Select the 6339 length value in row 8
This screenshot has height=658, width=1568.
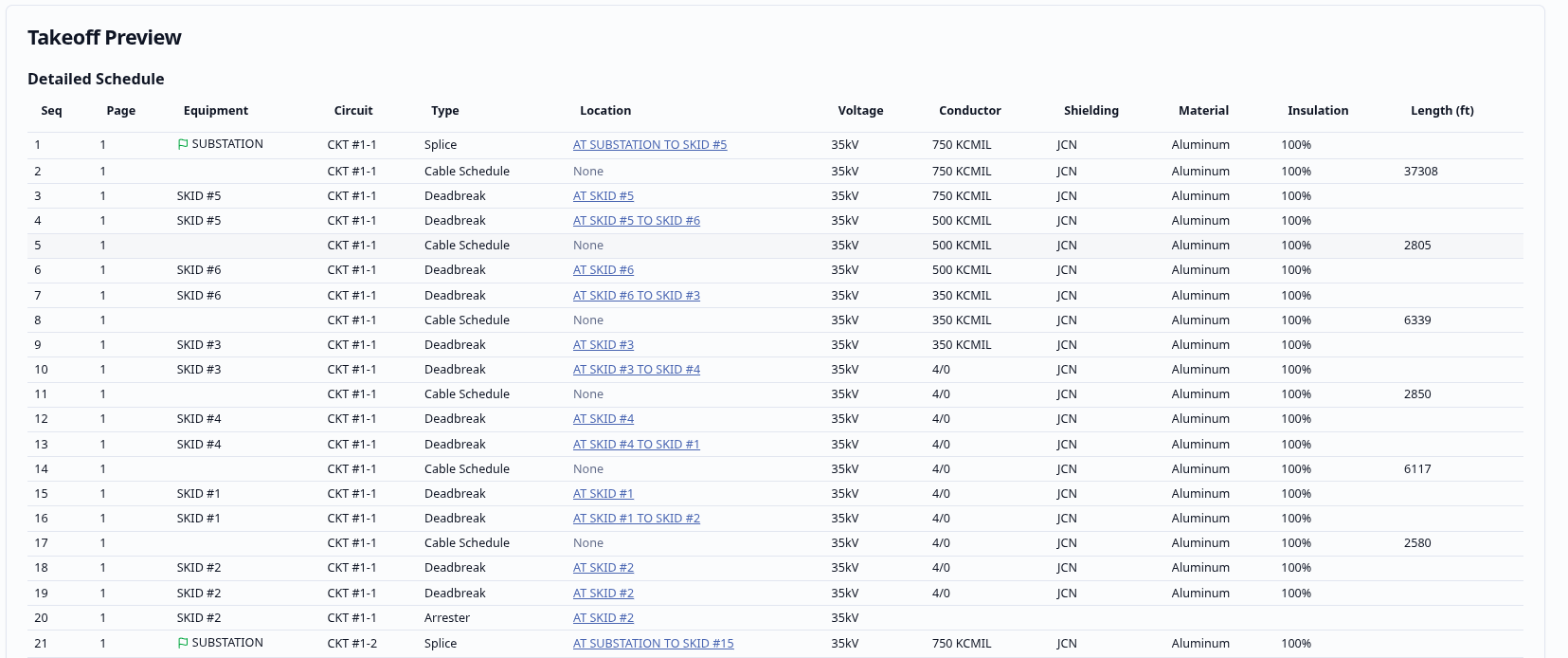(x=1417, y=320)
